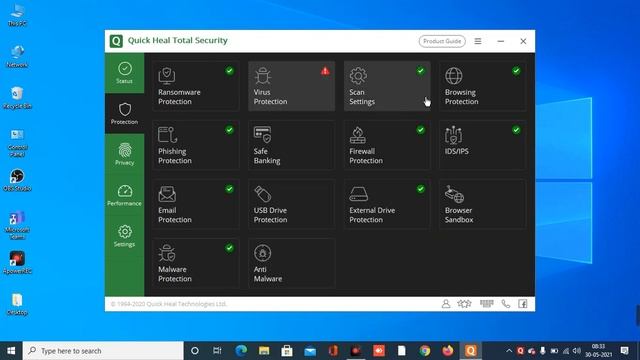Screen dimensions: 640x360
Task: Open the Firewall Protection tile
Action: pos(387,145)
